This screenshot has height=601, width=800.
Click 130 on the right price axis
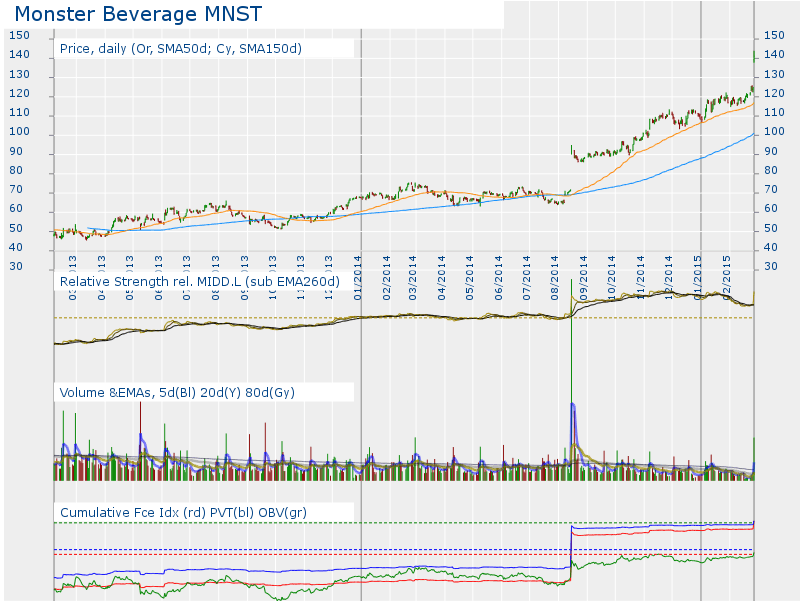point(774,74)
